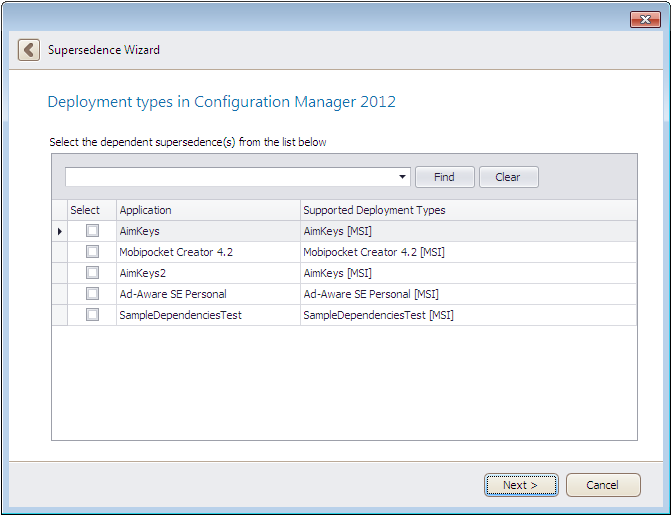672x517 pixels.
Task: Proceed with the Next > button
Action: click(520, 485)
